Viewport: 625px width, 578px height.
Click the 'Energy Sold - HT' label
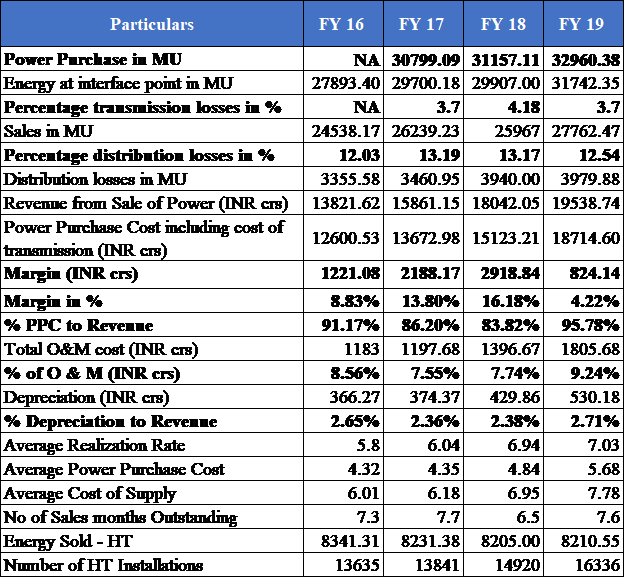pos(68,541)
